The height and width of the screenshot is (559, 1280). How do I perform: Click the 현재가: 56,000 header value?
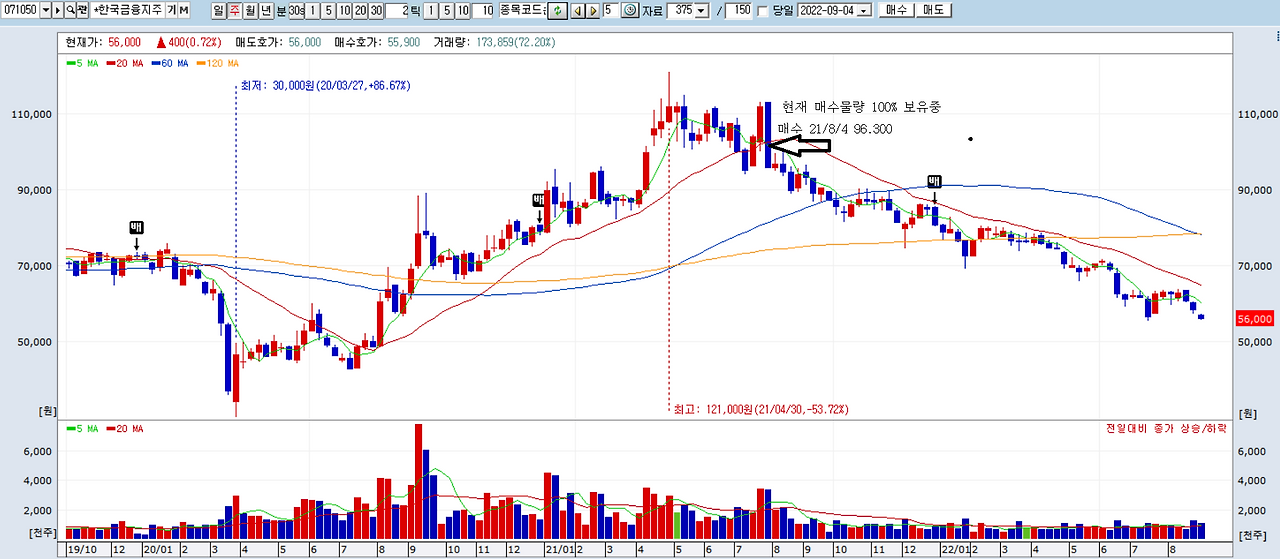(101, 42)
